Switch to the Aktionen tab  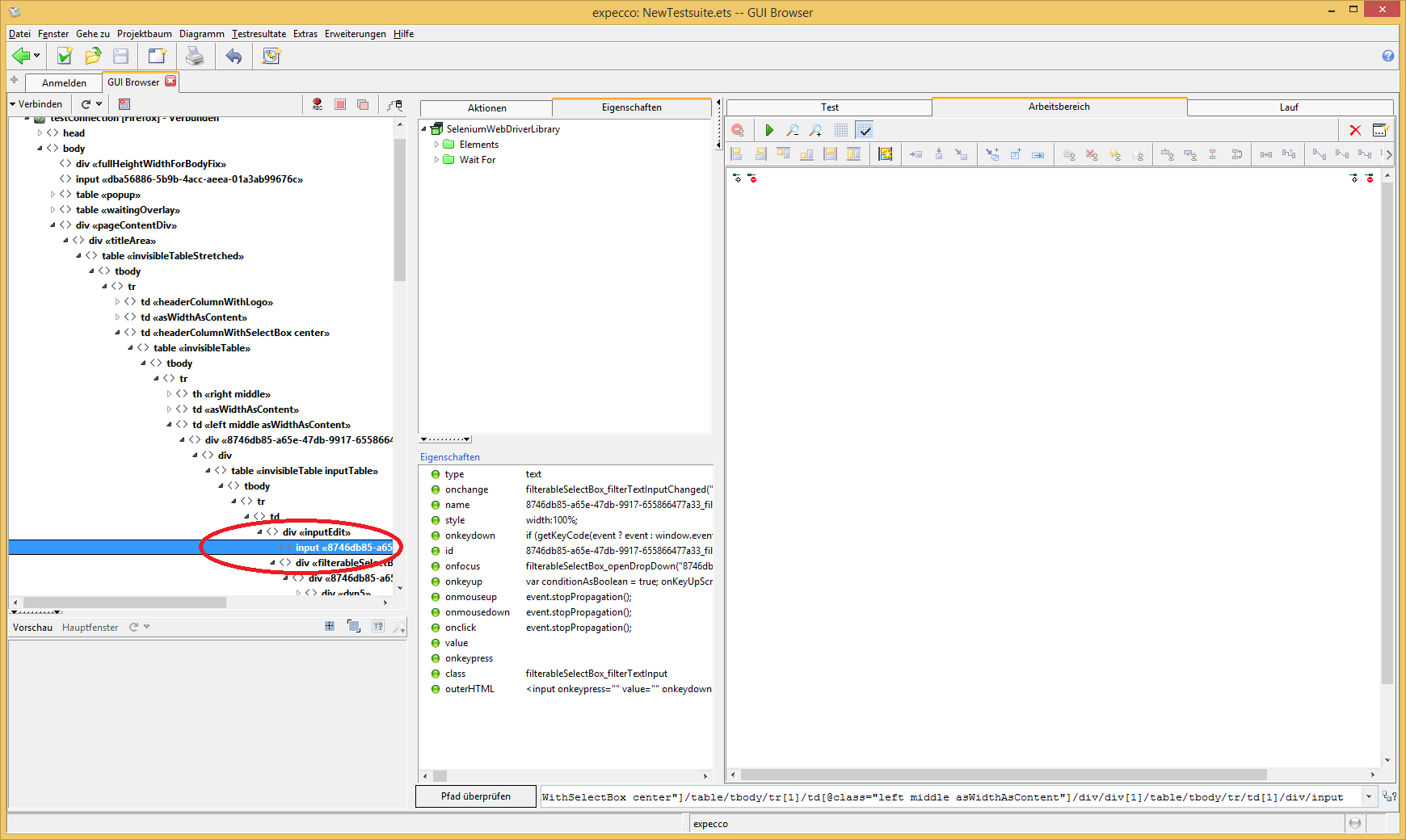click(x=486, y=108)
